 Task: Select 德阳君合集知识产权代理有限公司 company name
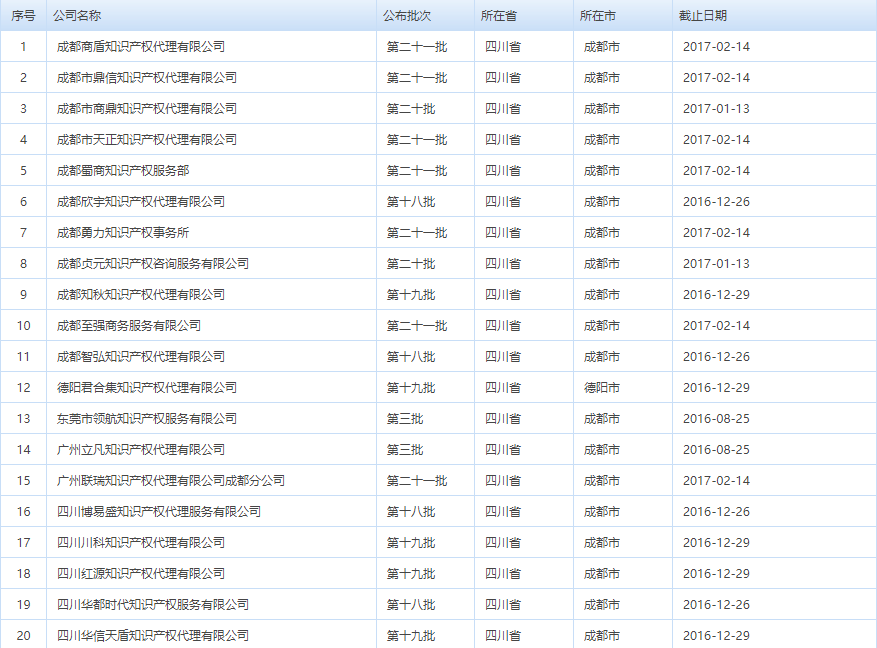pos(147,388)
